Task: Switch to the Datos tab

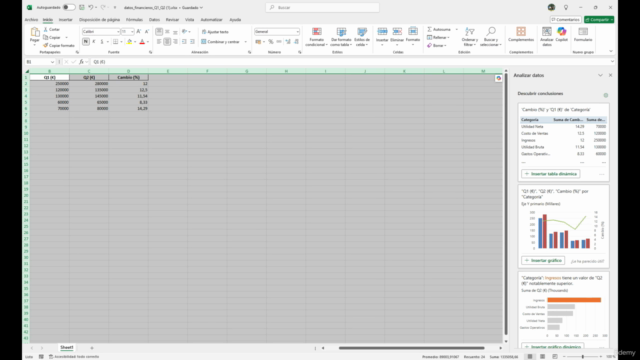Action: click(154, 20)
